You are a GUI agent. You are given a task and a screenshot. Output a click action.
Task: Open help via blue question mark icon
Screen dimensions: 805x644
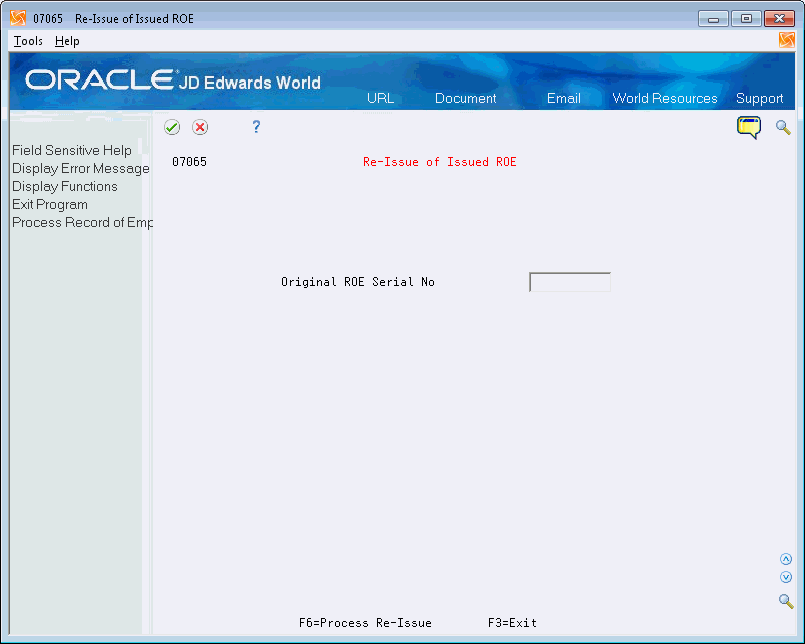pos(256,127)
